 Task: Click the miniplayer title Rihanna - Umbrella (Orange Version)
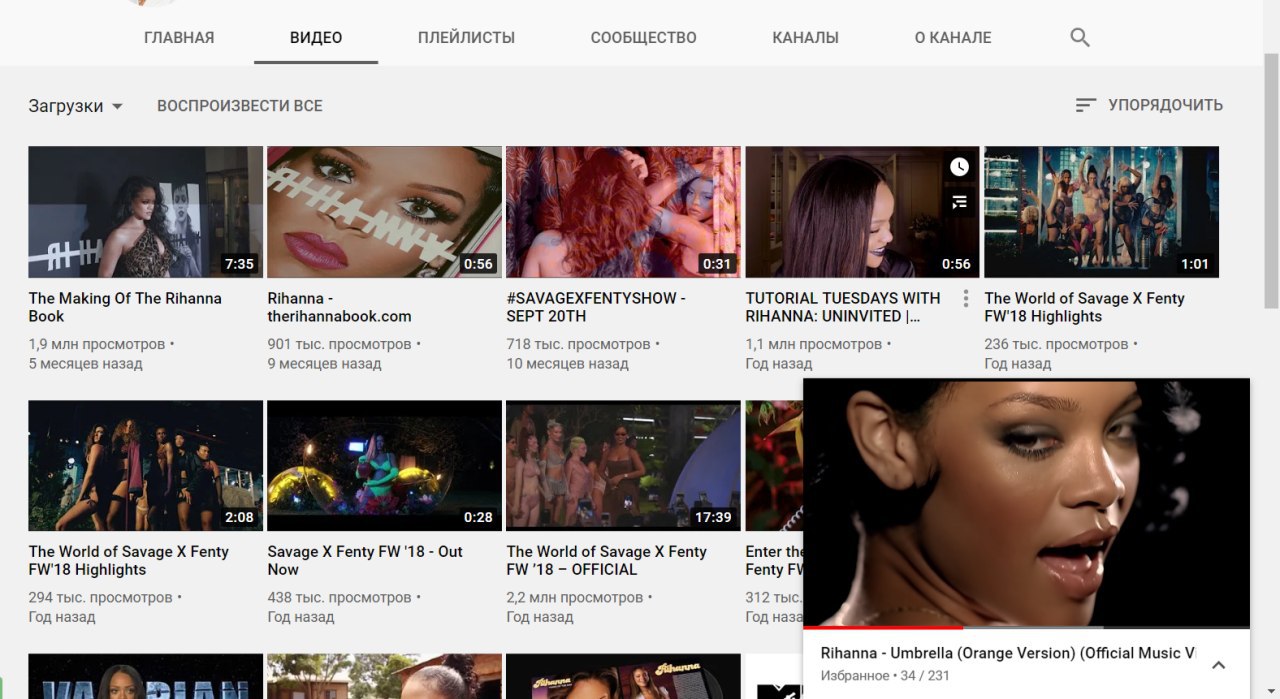click(1008, 653)
